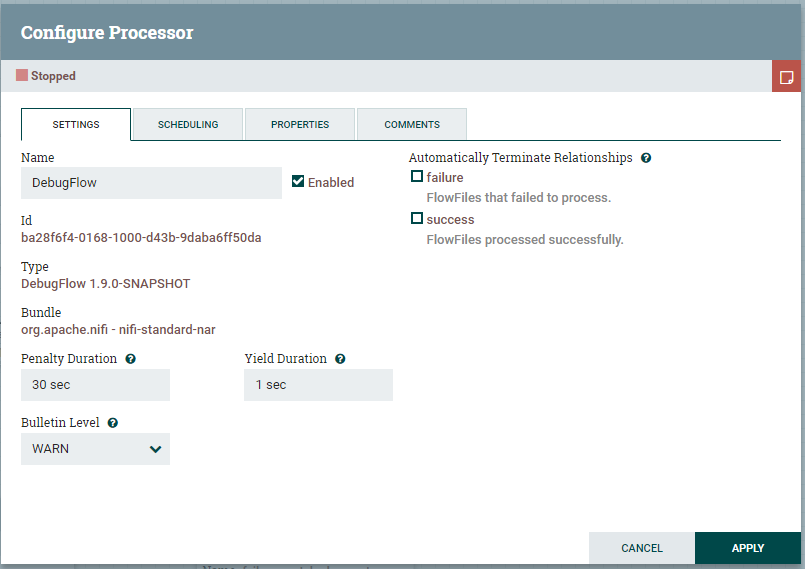The height and width of the screenshot is (569, 805).
Task: Click the text FlowFiles that failed to process
Action: (x=519, y=198)
